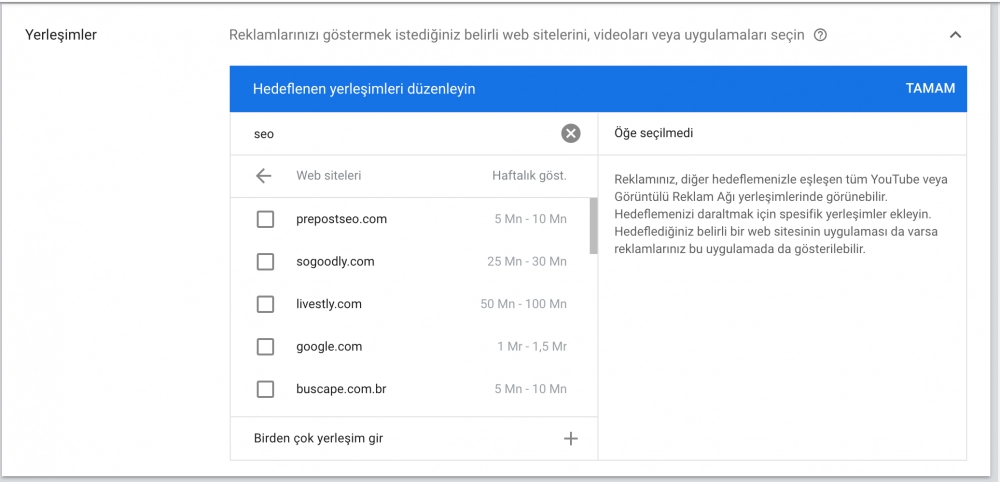Click the '50 Mn - 100 Mn' value
The image size is (1000, 482).
(524, 304)
